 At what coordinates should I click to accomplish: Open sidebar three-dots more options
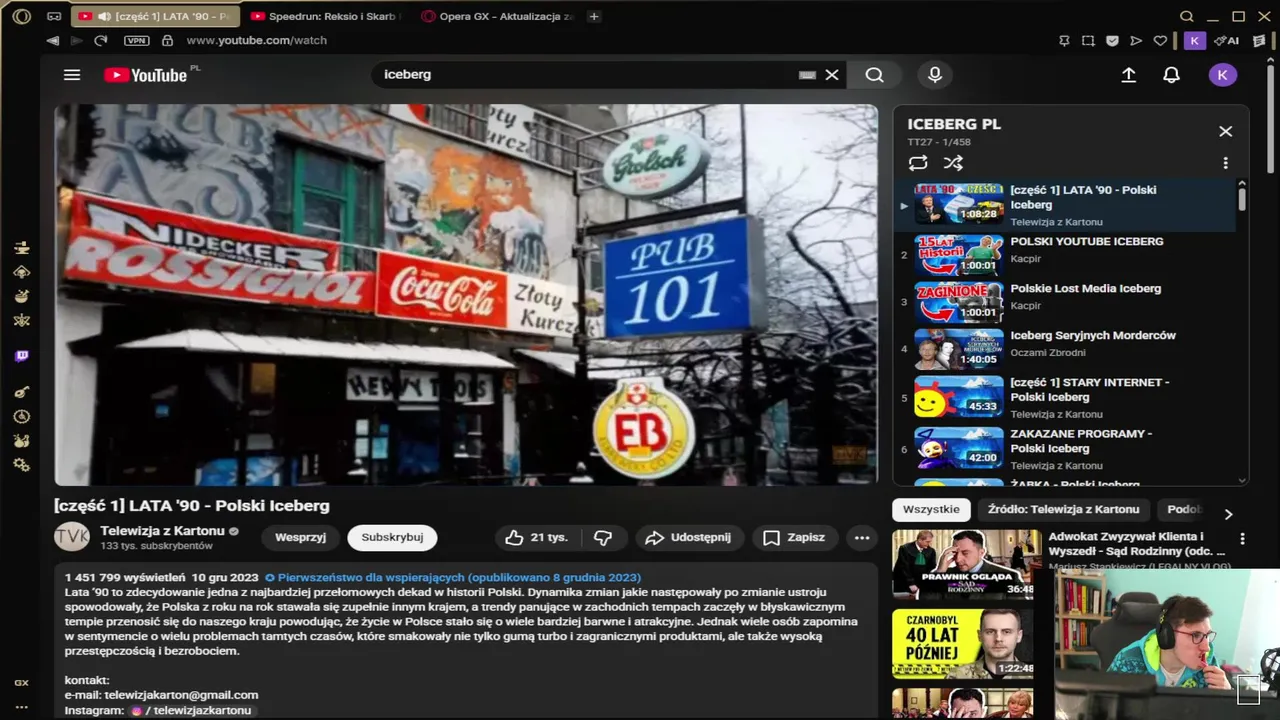pyautogui.click(x=21, y=707)
